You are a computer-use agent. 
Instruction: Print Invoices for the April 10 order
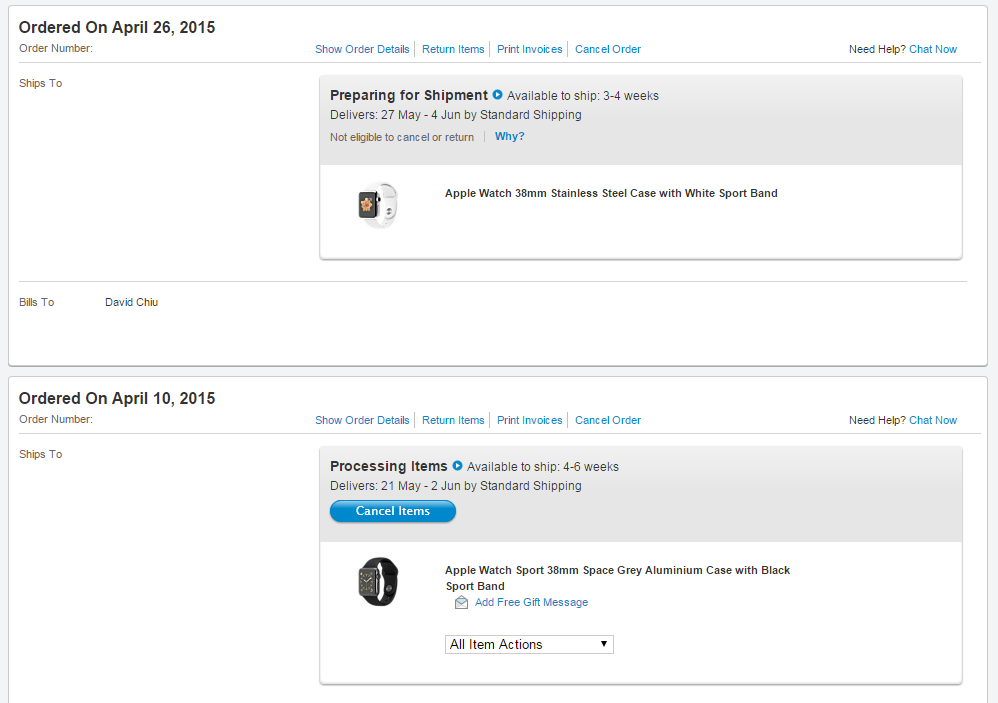pos(530,420)
